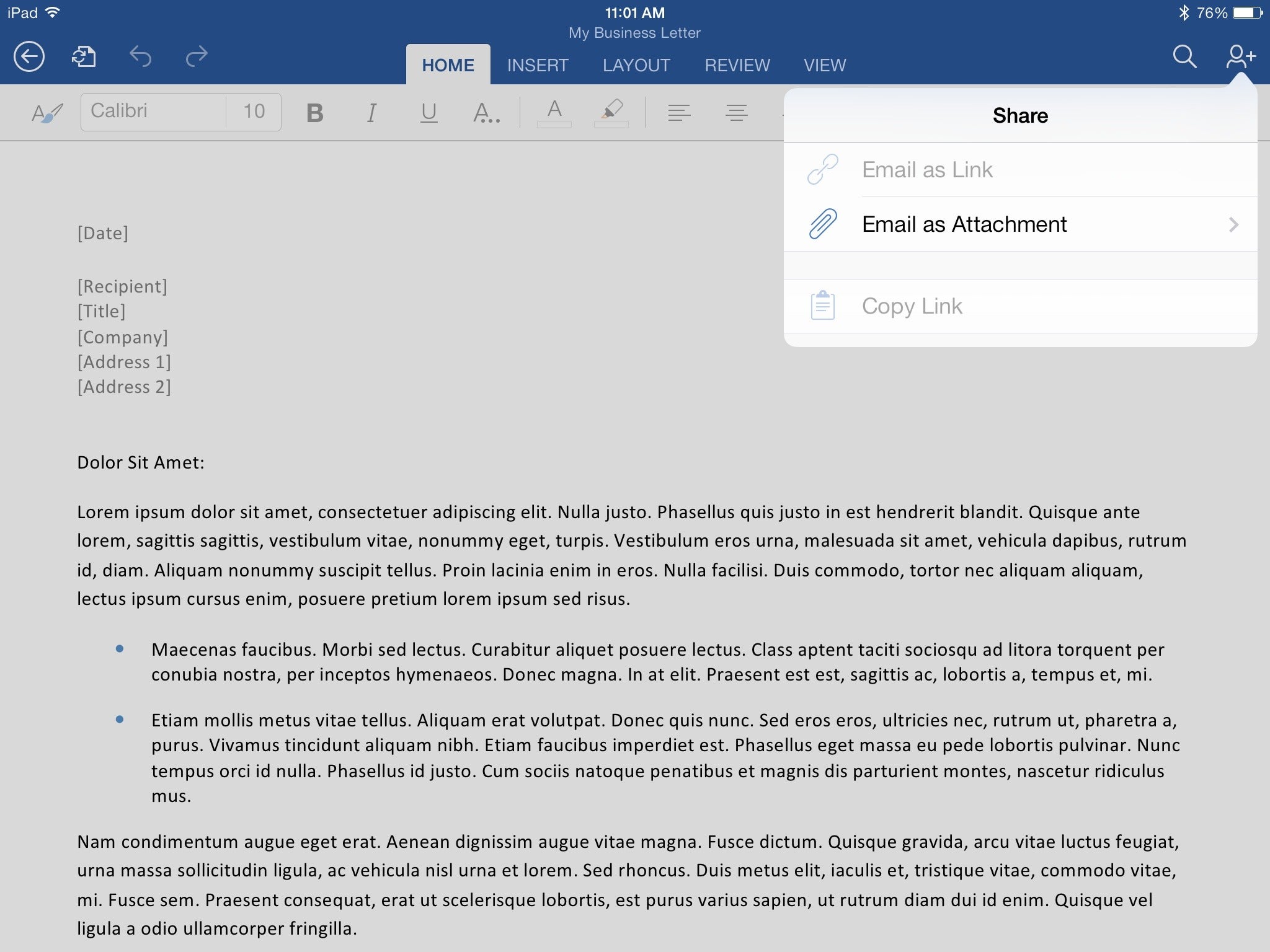
Task: Click the date placeholder field
Action: point(102,232)
